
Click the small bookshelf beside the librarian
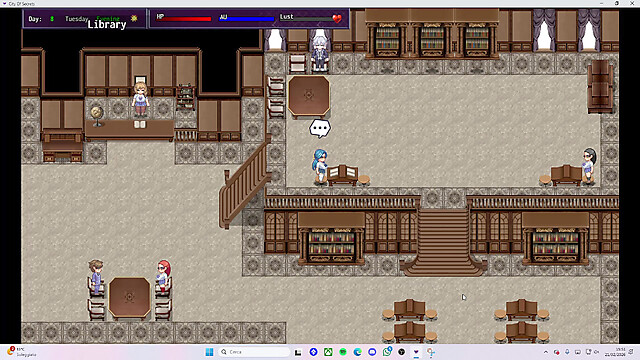coord(185,97)
